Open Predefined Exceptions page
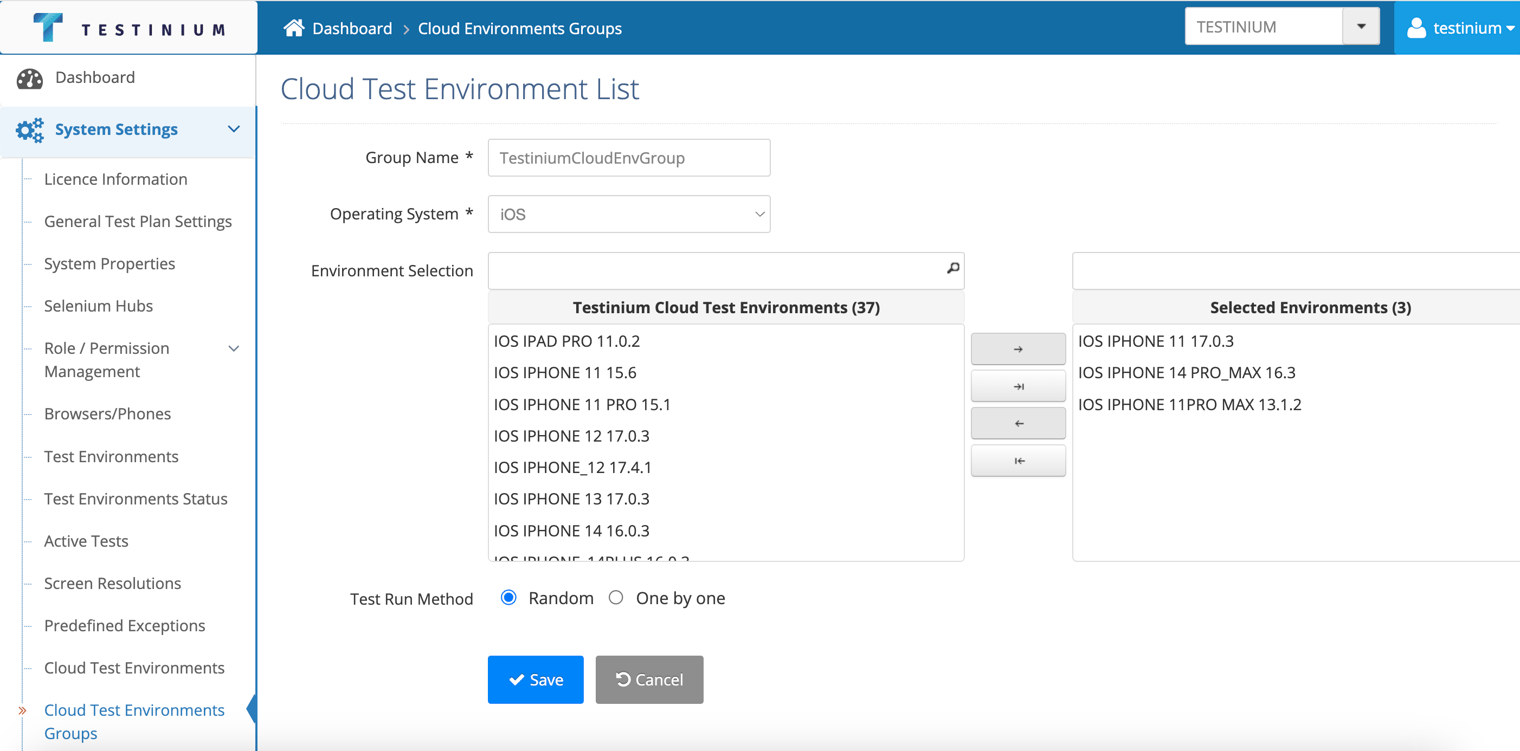 [x=125, y=626]
